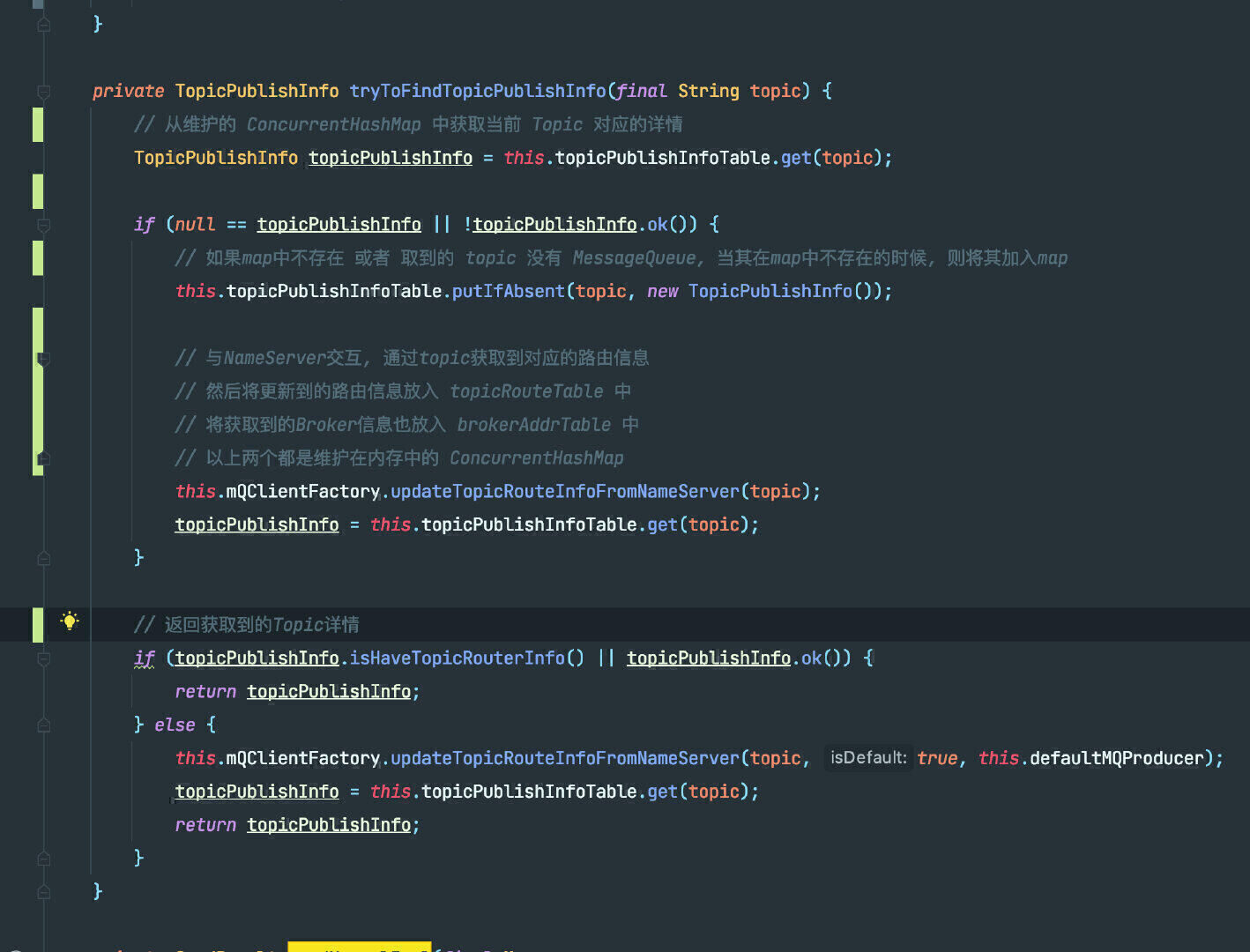Click green change marker beside '返回获取到的Topic详情' comment
This screenshot has height=952, width=1250.
[38, 625]
